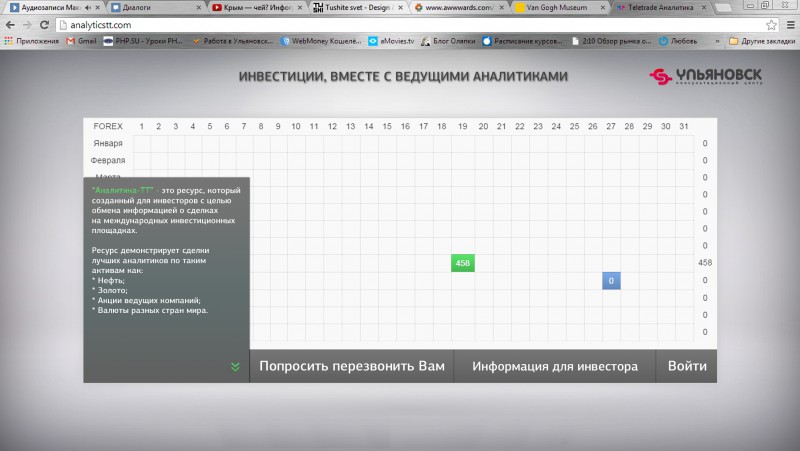The width and height of the screenshot is (800, 451).
Task: Click the green 458 cell
Action: (x=463, y=263)
